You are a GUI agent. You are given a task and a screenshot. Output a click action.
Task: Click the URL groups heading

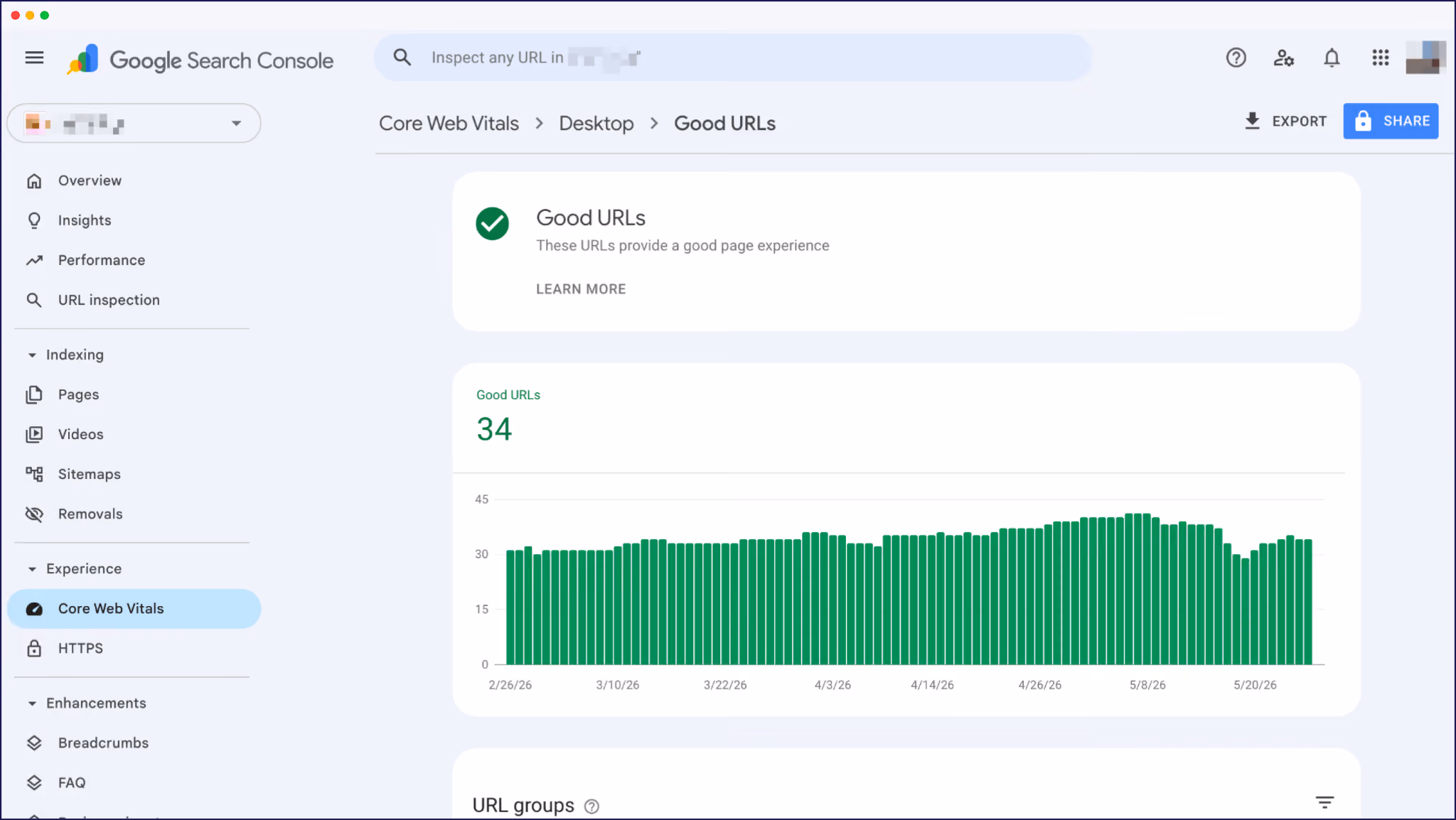[x=523, y=805]
